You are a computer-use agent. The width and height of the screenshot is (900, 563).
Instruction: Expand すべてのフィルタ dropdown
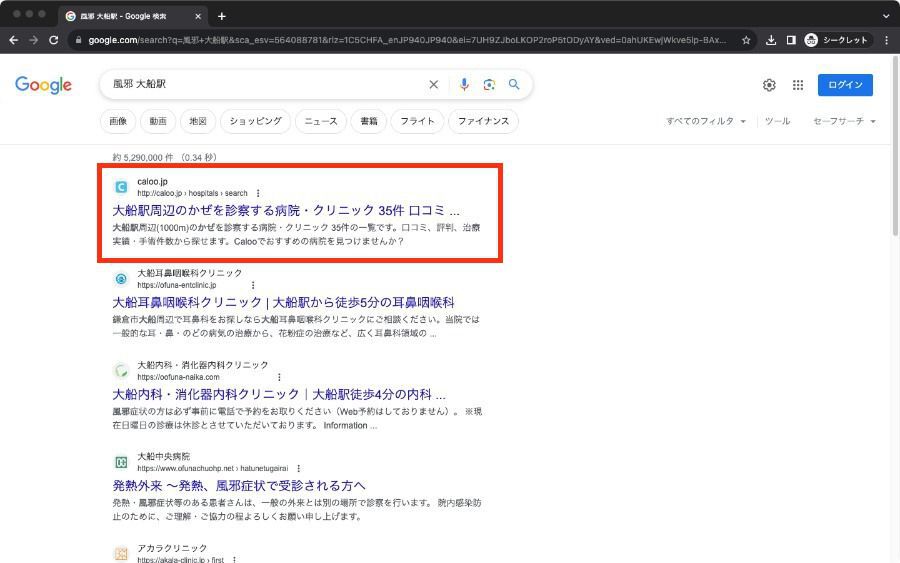[706, 121]
